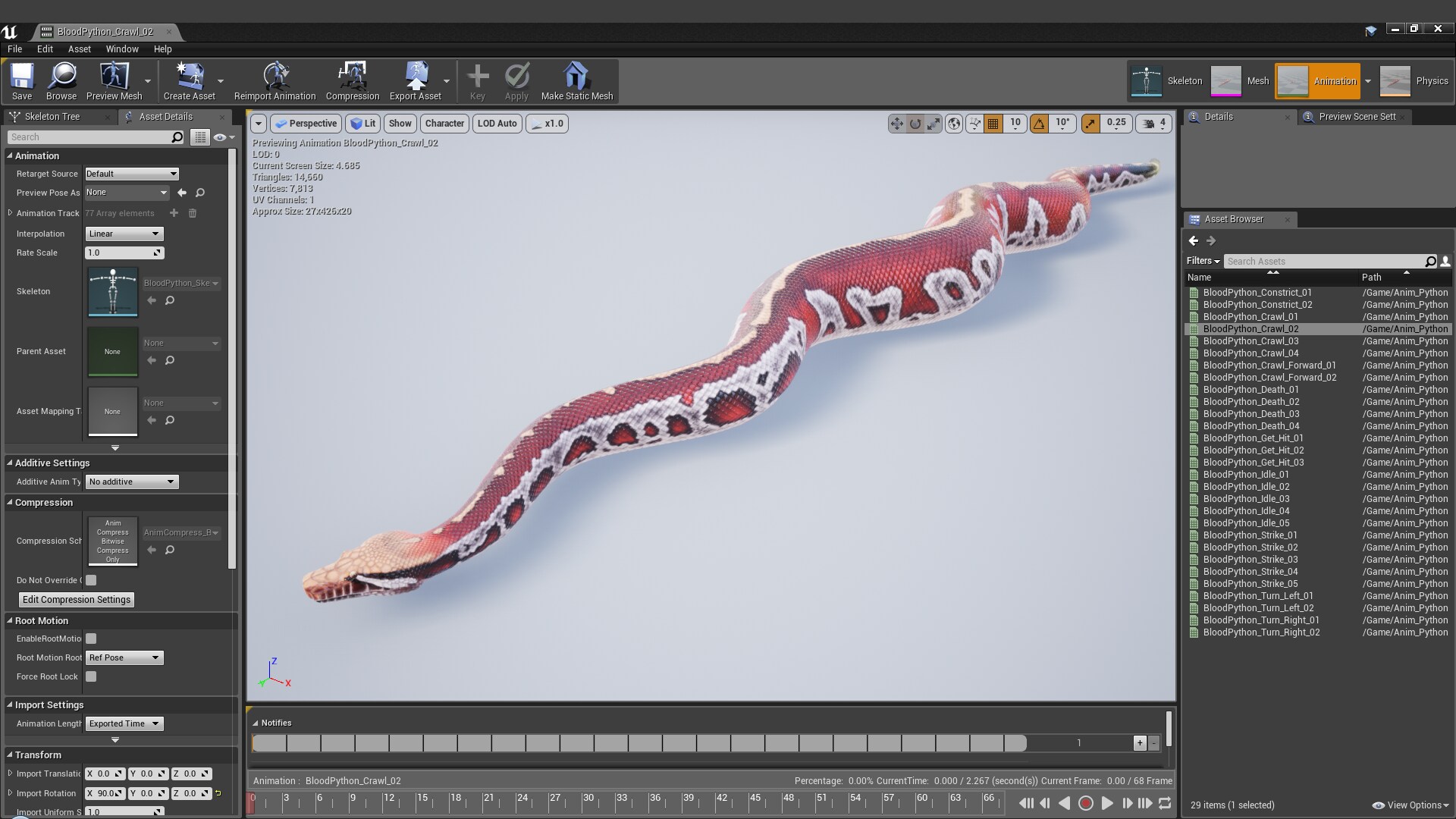Screen dimensions: 1456x819
Task: Check Do Not Override Compression setting
Action: 91,580
